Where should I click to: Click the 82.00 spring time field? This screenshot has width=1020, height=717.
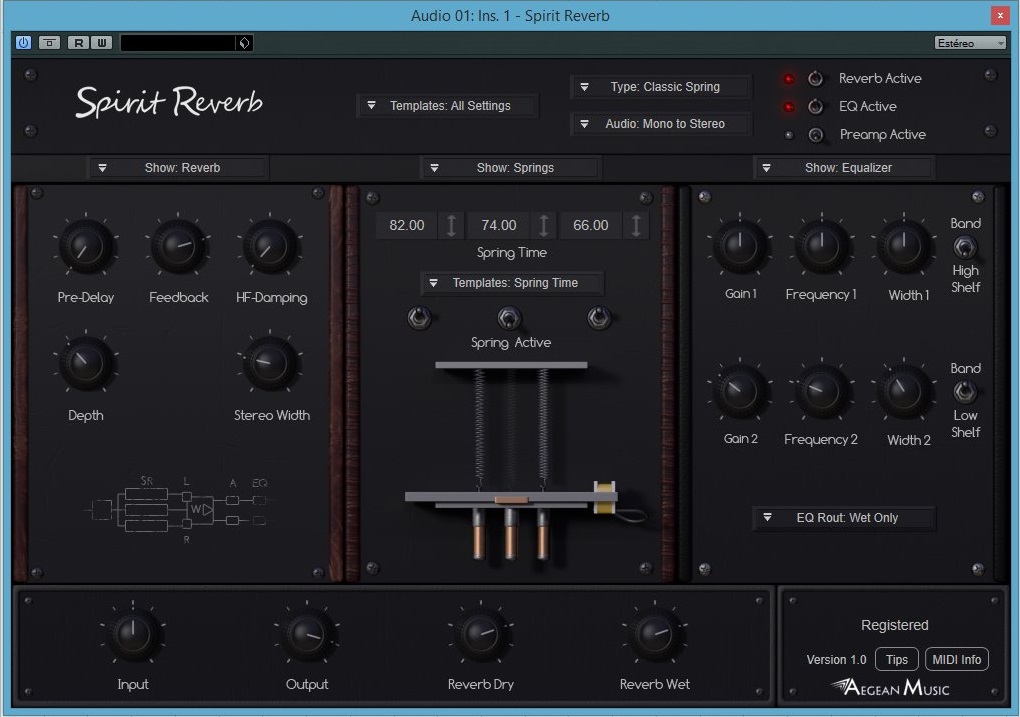coord(407,226)
